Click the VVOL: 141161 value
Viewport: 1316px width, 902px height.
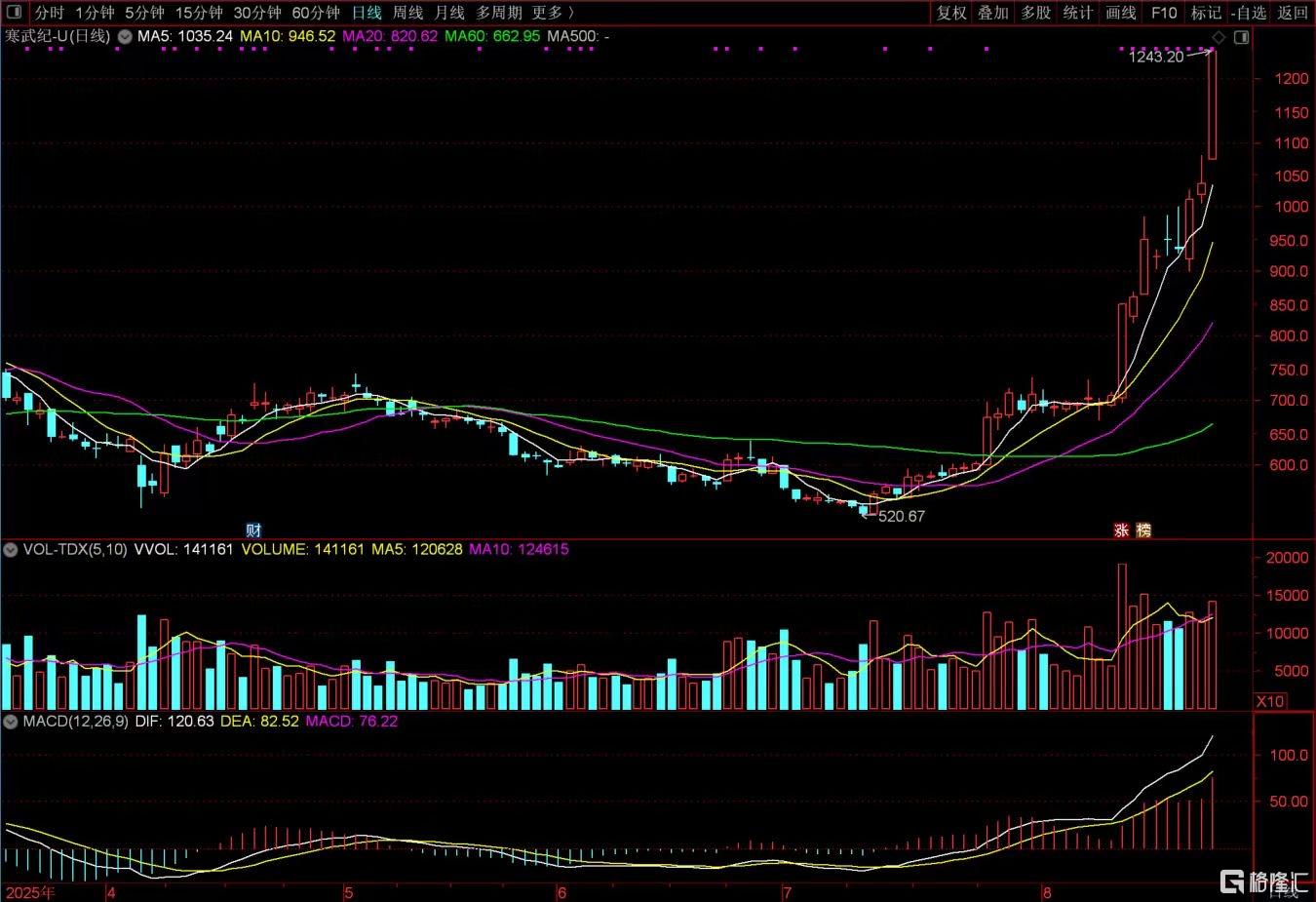pyautogui.click(x=183, y=550)
